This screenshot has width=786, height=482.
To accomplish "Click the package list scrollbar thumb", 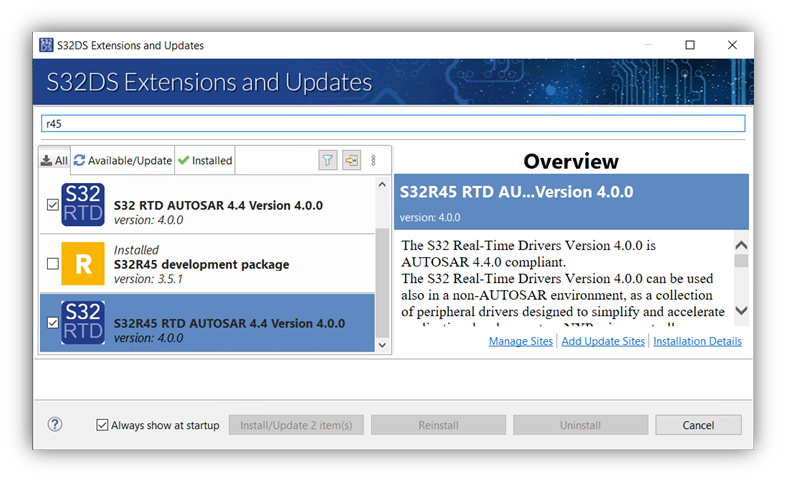I will click(x=382, y=282).
